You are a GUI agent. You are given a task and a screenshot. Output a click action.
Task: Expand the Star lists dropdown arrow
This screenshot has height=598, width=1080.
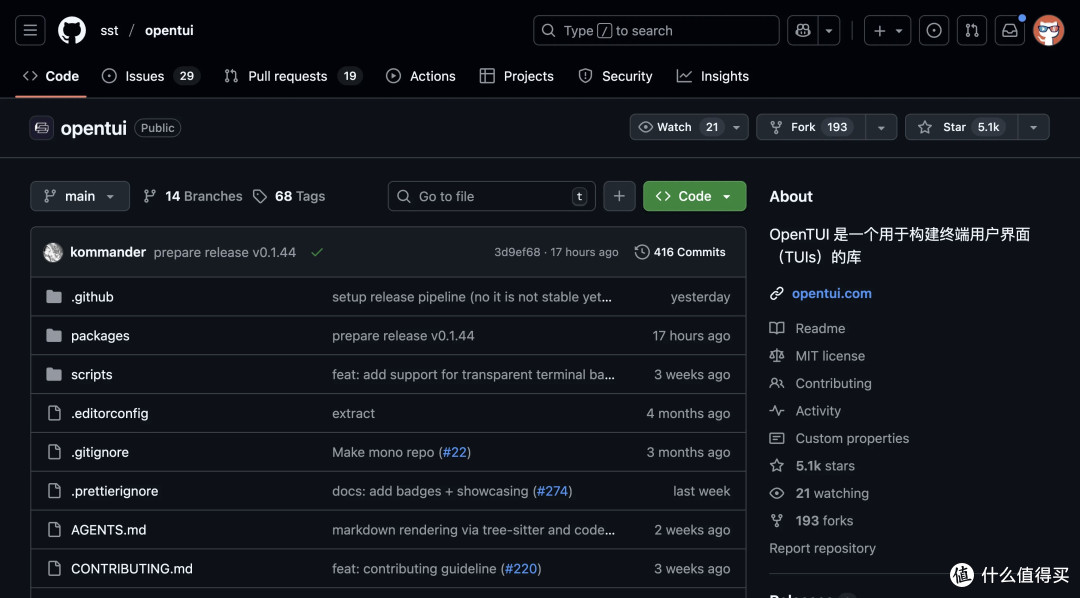click(1033, 127)
